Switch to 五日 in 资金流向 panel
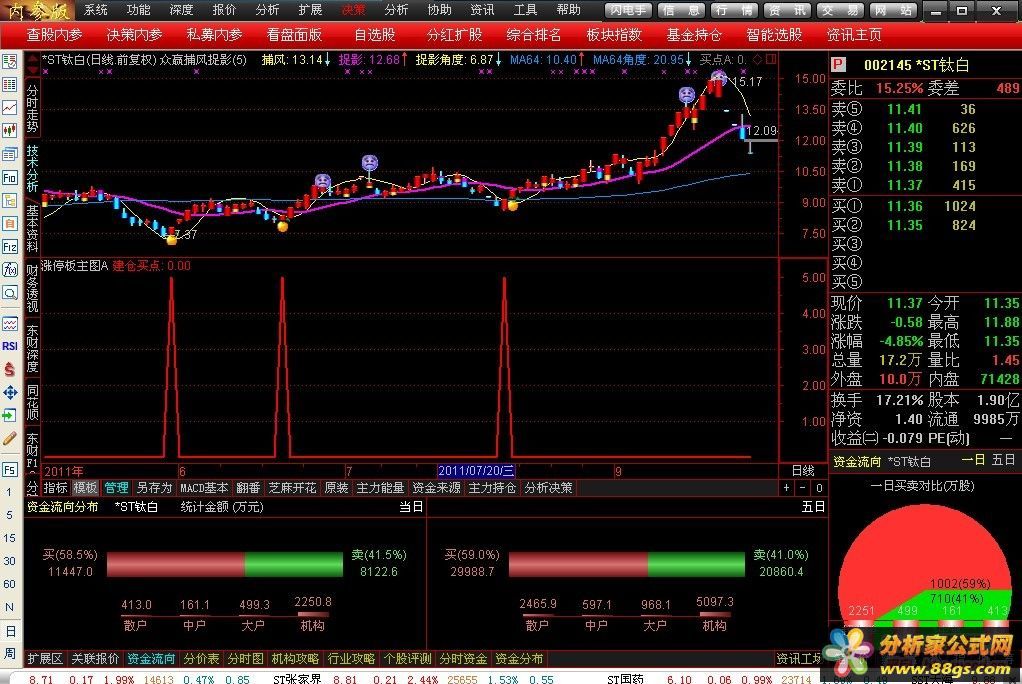Viewport: 1022px width, 684px height. pyautogui.click(x=1003, y=460)
